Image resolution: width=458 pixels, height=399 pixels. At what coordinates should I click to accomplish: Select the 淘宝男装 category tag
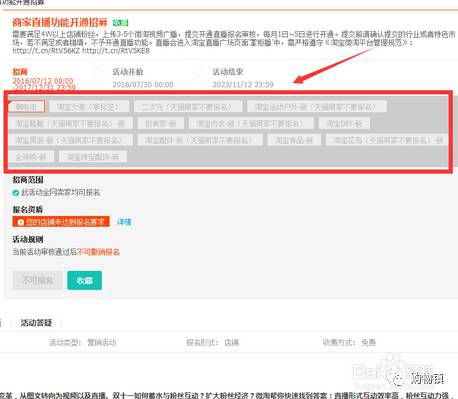pyautogui.click(x=71, y=140)
